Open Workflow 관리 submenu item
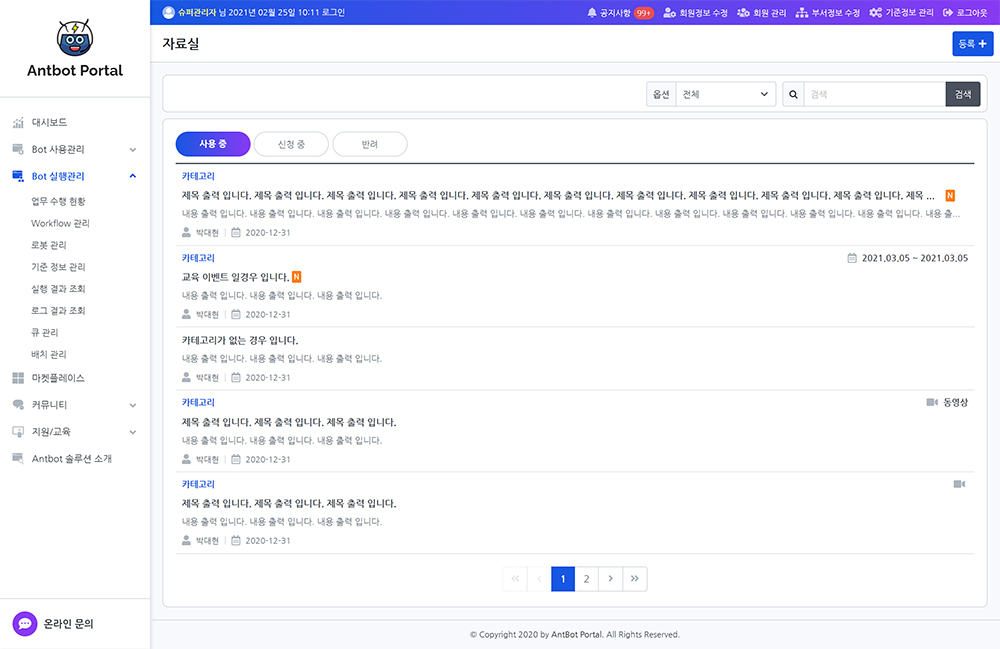This screenshot has width=1000, height=649. [60, 223]
